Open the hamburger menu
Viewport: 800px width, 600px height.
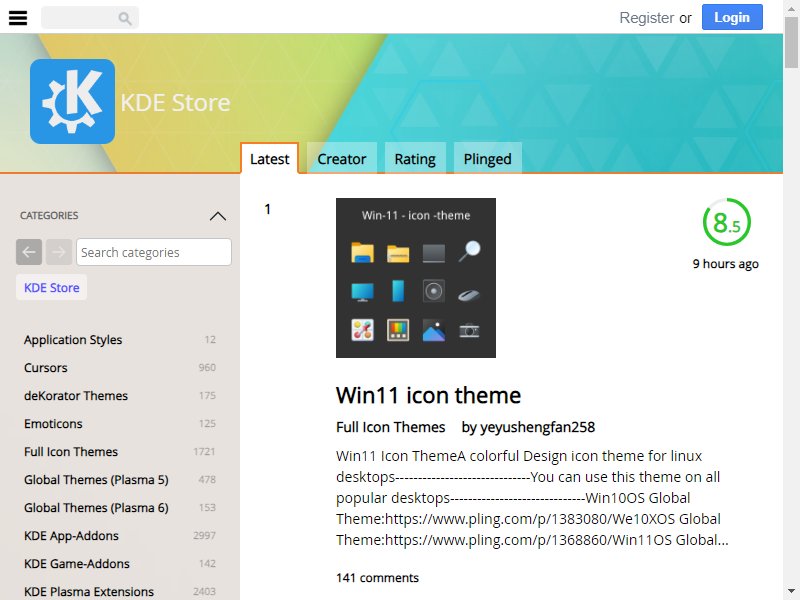tap(18, 18)
